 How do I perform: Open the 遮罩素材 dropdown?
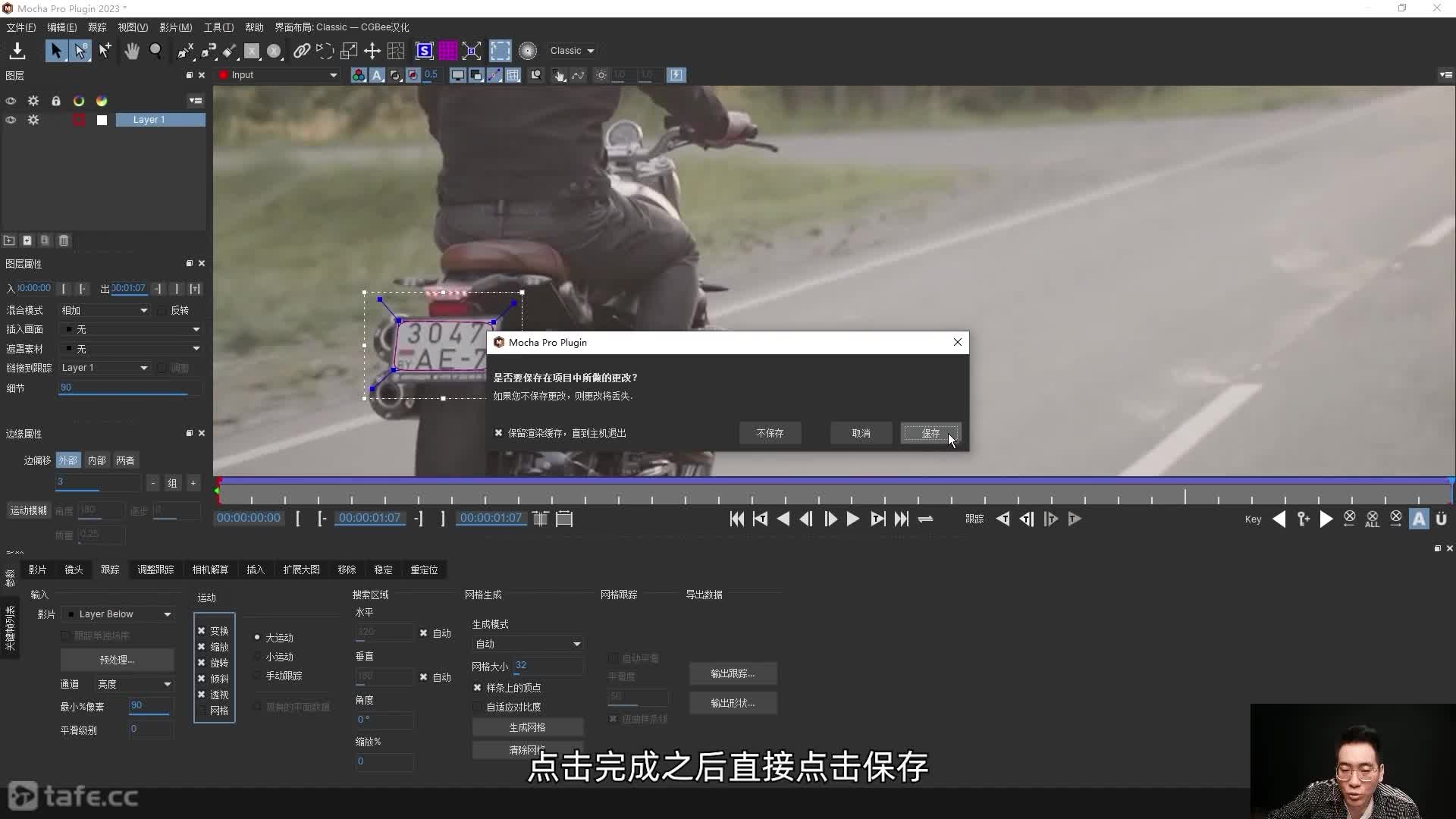tap(131, 349)
